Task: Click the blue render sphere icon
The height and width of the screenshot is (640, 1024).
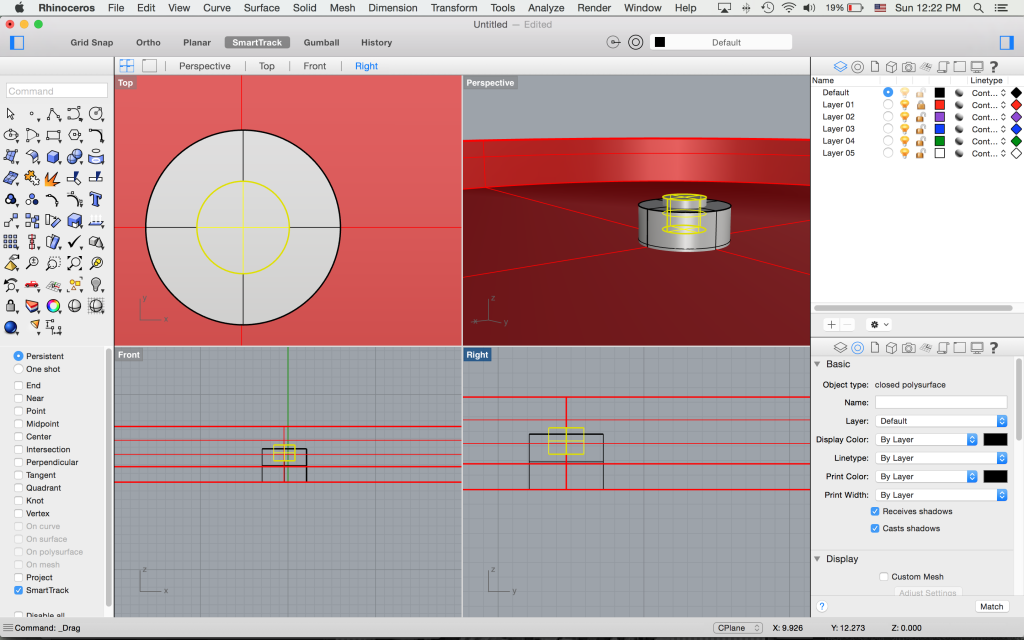Action: click(10, 327)
